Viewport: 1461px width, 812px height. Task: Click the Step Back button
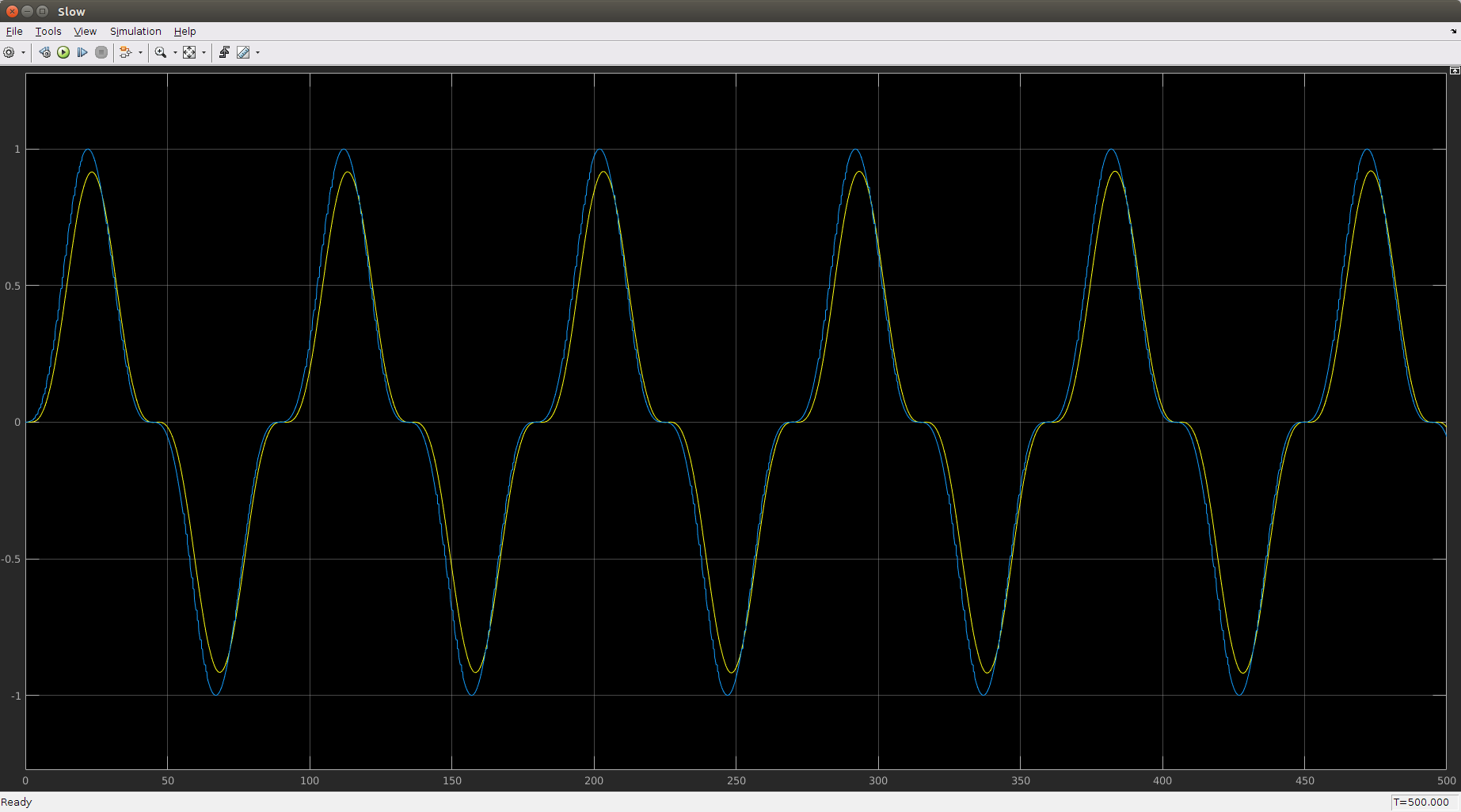(x=44, y=52)
